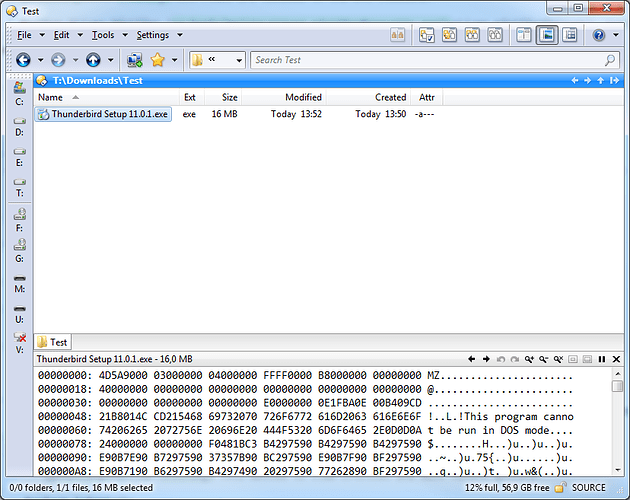Click the Forward navigation arrow button
The image size is (630, 500).
coord(58,60)
